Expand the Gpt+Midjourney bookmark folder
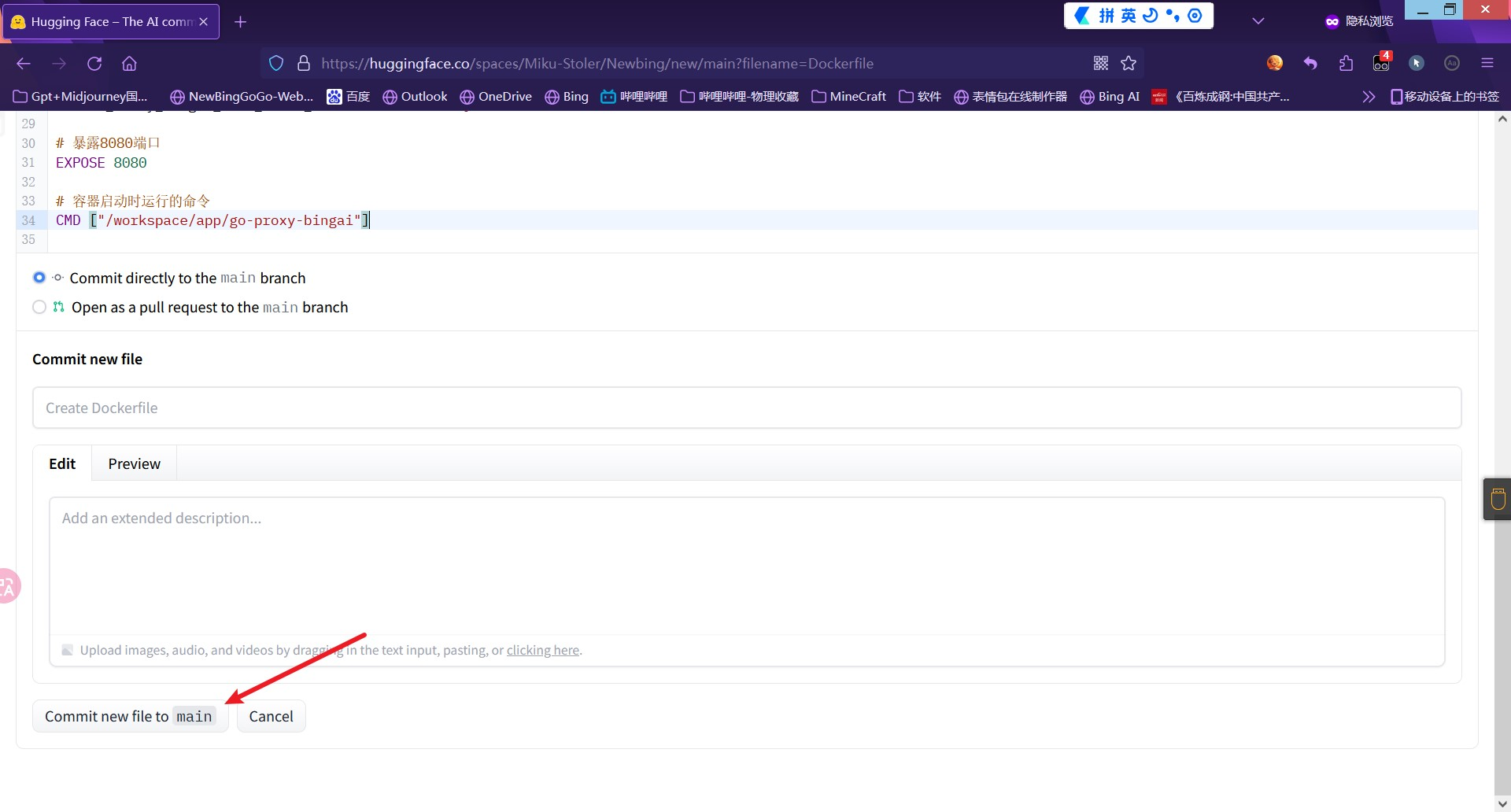 pyautogui.click(x=81, y=97)
